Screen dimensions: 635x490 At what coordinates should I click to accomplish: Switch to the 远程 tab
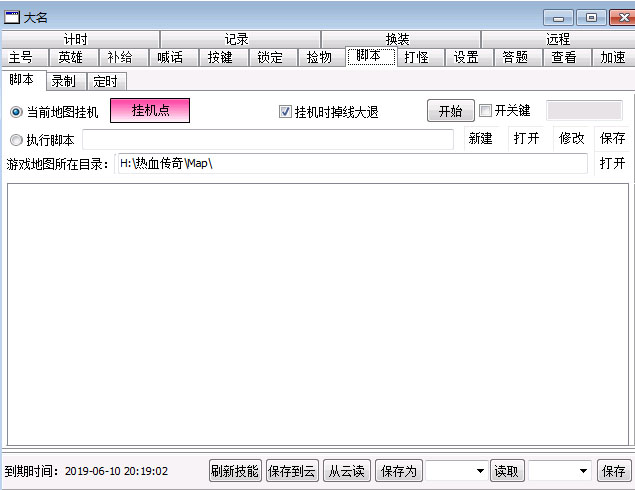(x=558, y=39)
